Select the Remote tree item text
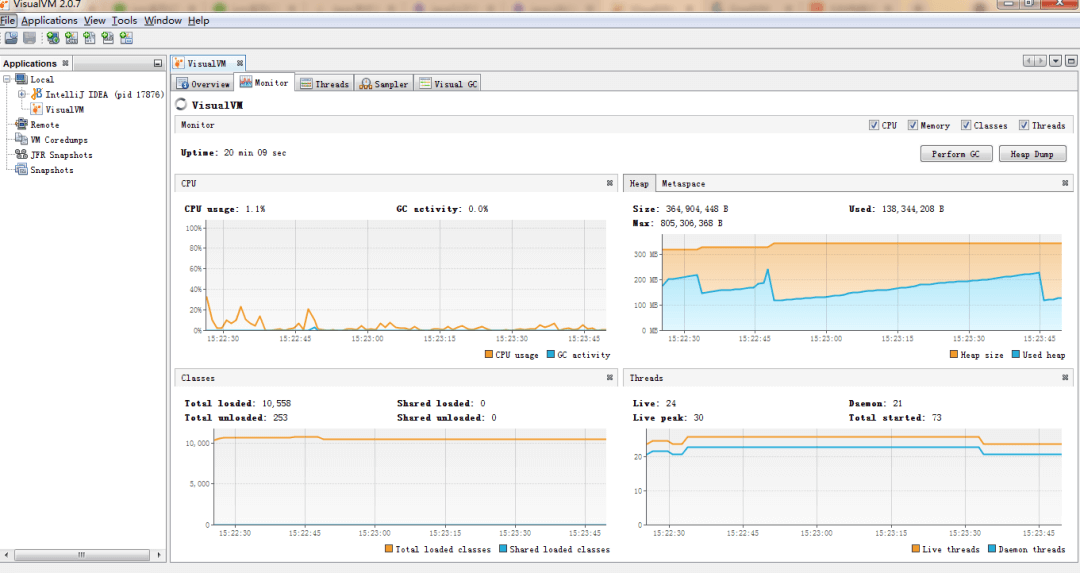Screen dimensions: 1080x573 click(x=45, y=125)
